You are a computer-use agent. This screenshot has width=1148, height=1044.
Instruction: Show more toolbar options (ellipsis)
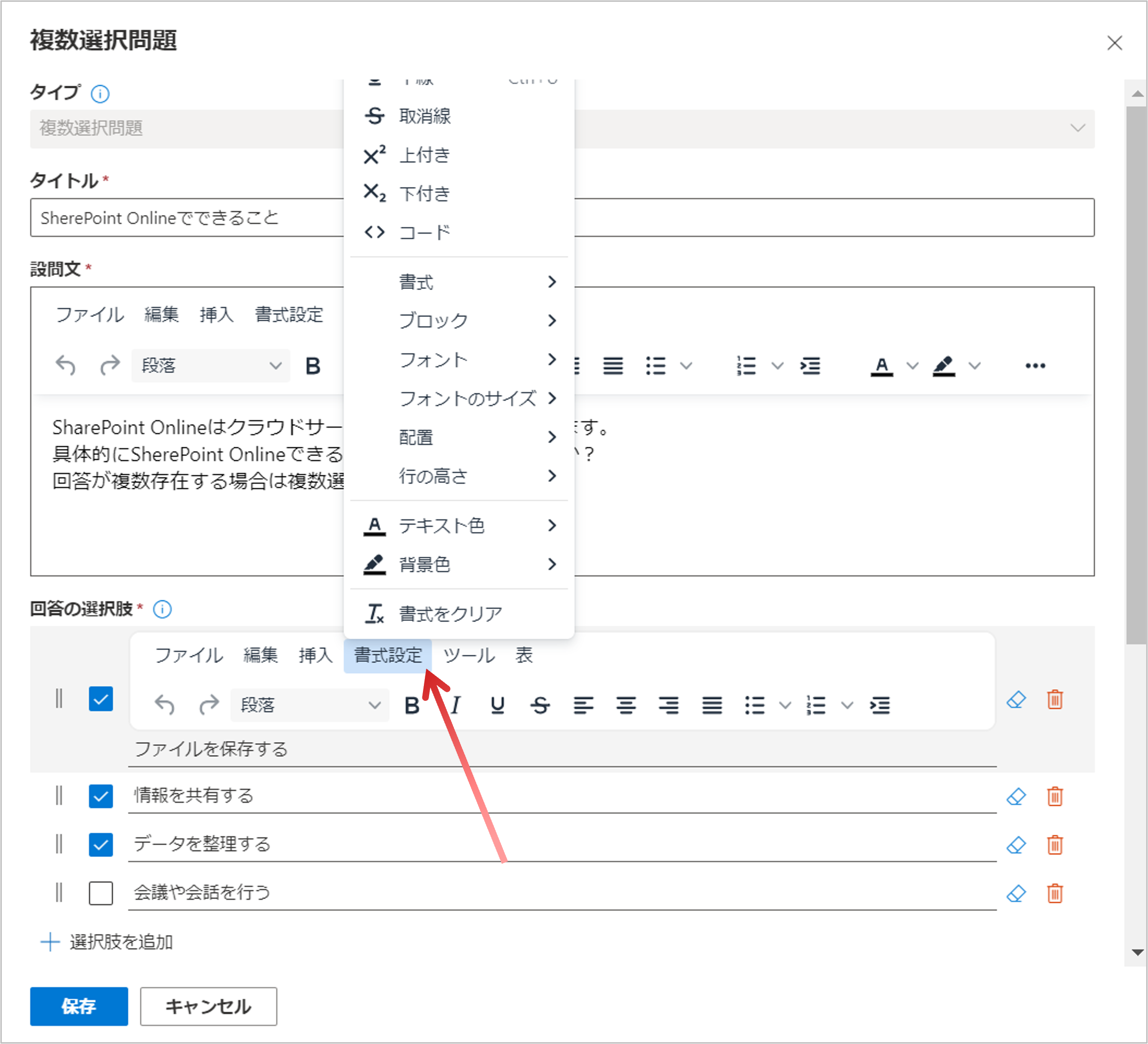[x=1035, y=365]
